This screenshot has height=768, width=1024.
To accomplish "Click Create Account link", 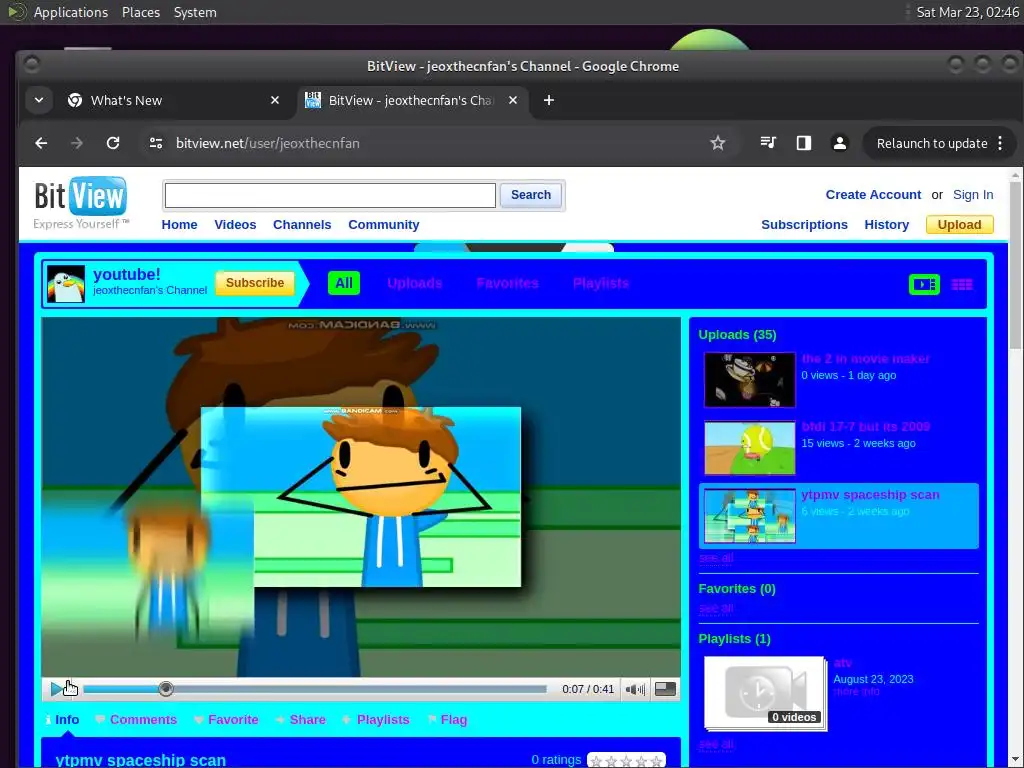I will pyautogui.click(x=873, y=195).
